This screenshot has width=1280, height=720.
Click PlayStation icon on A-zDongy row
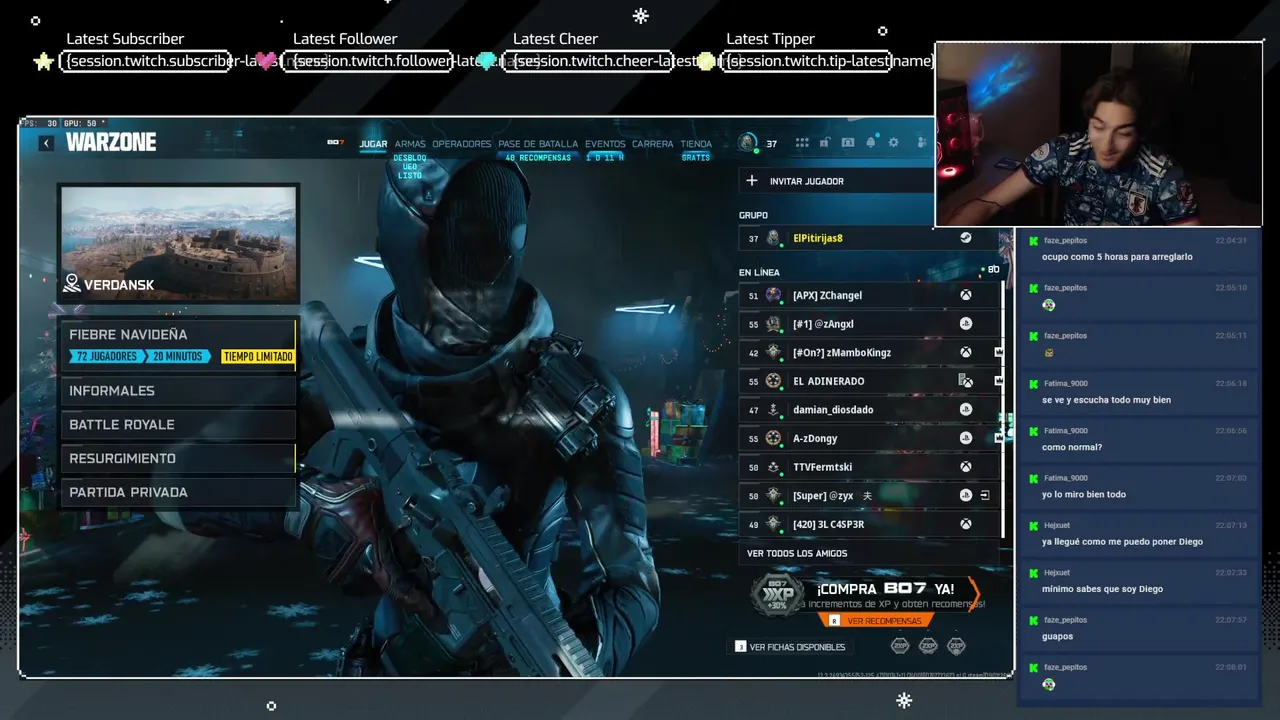[966, 438]
